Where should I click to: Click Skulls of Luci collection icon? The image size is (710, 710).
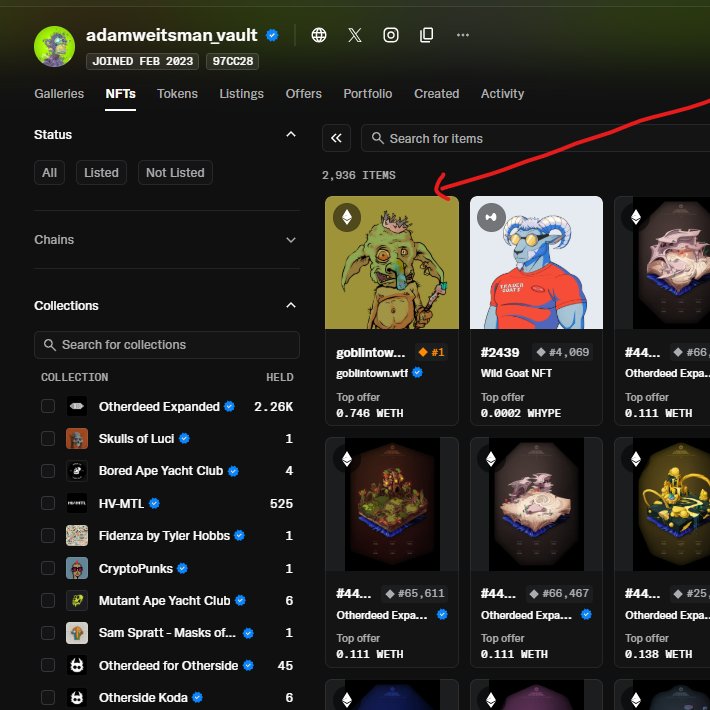[x=77, y=438]
